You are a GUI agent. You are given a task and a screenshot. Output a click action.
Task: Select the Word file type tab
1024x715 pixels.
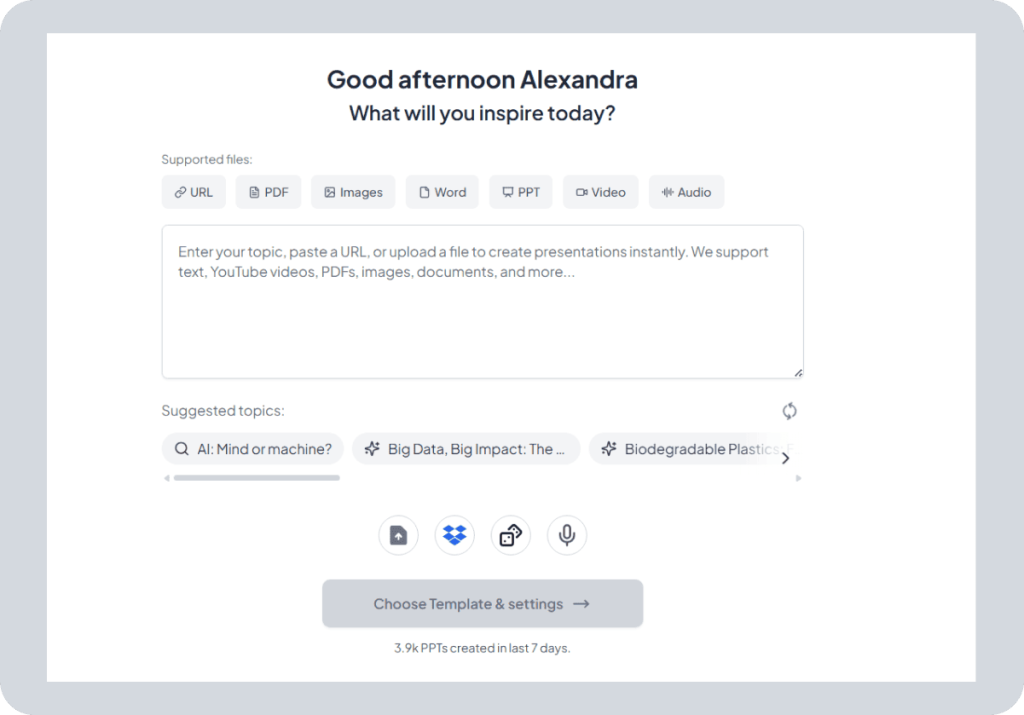[442, 192]
